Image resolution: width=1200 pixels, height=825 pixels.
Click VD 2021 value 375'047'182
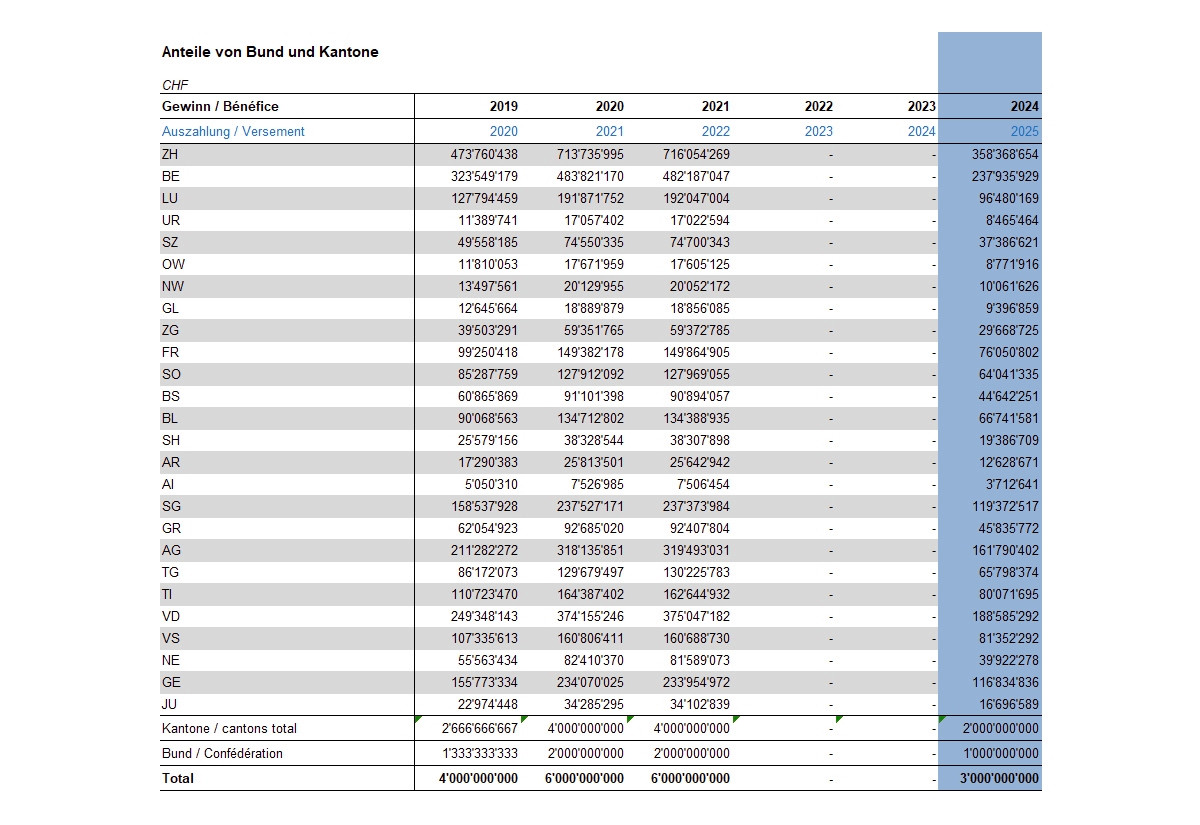pyautogui.click(x=696, y=617)
